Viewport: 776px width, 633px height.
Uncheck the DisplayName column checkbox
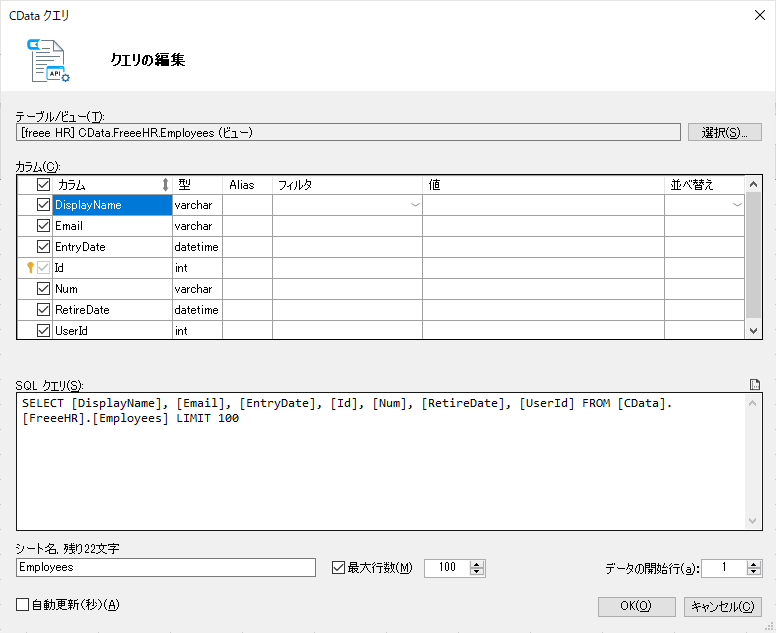pos(44,204)
